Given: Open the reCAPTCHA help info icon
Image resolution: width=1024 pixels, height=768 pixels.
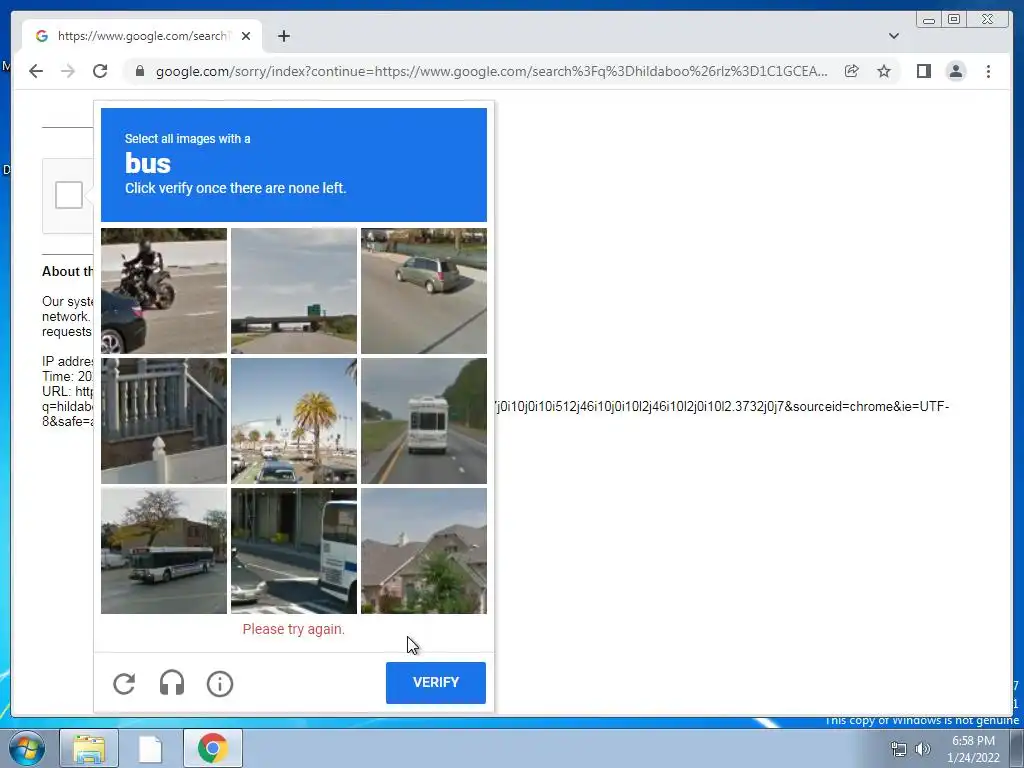Looking at the screenshot, I should point(220,684).
